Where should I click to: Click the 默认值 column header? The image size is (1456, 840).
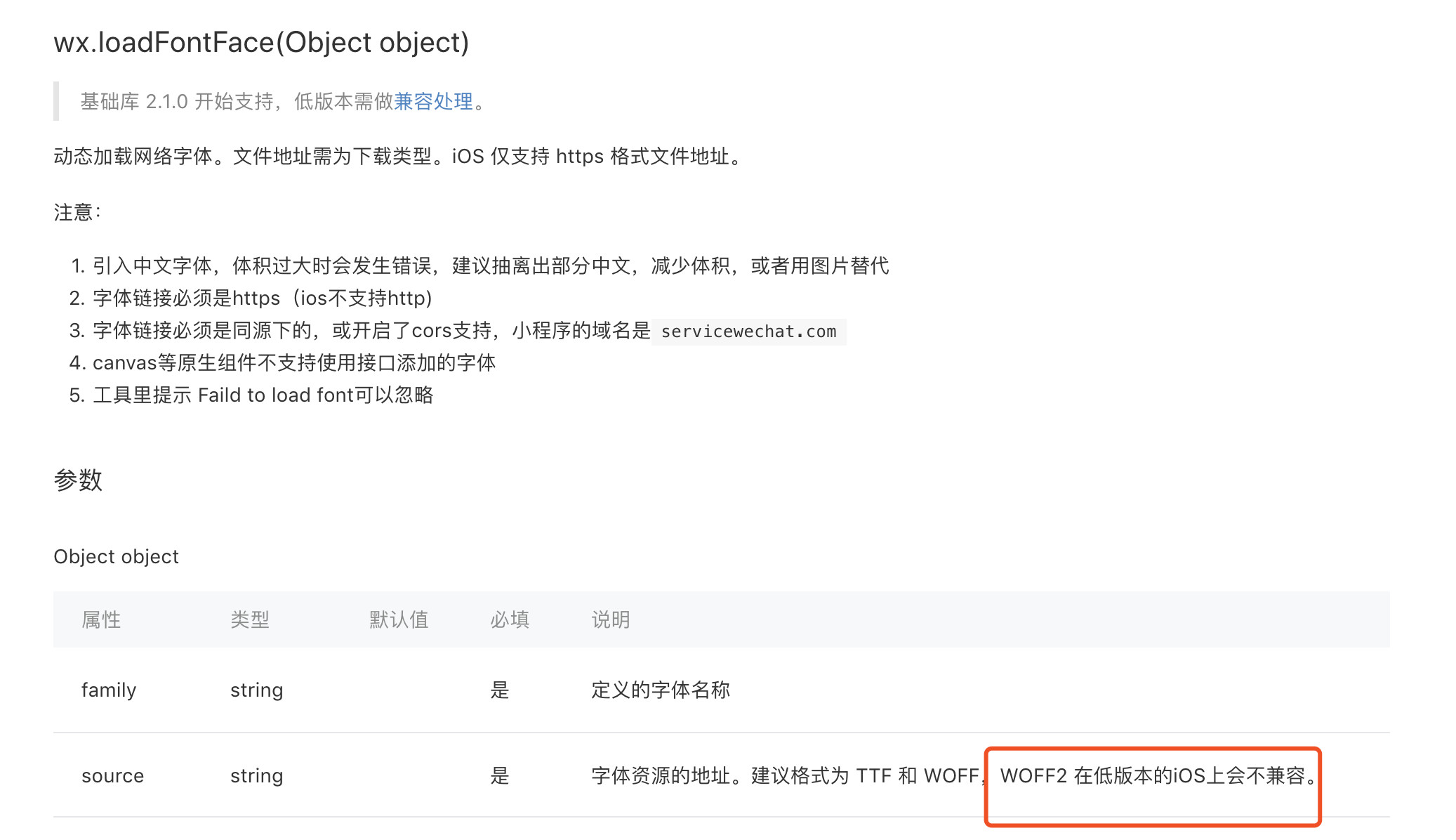pyautogui.click(x=399, y=619)
